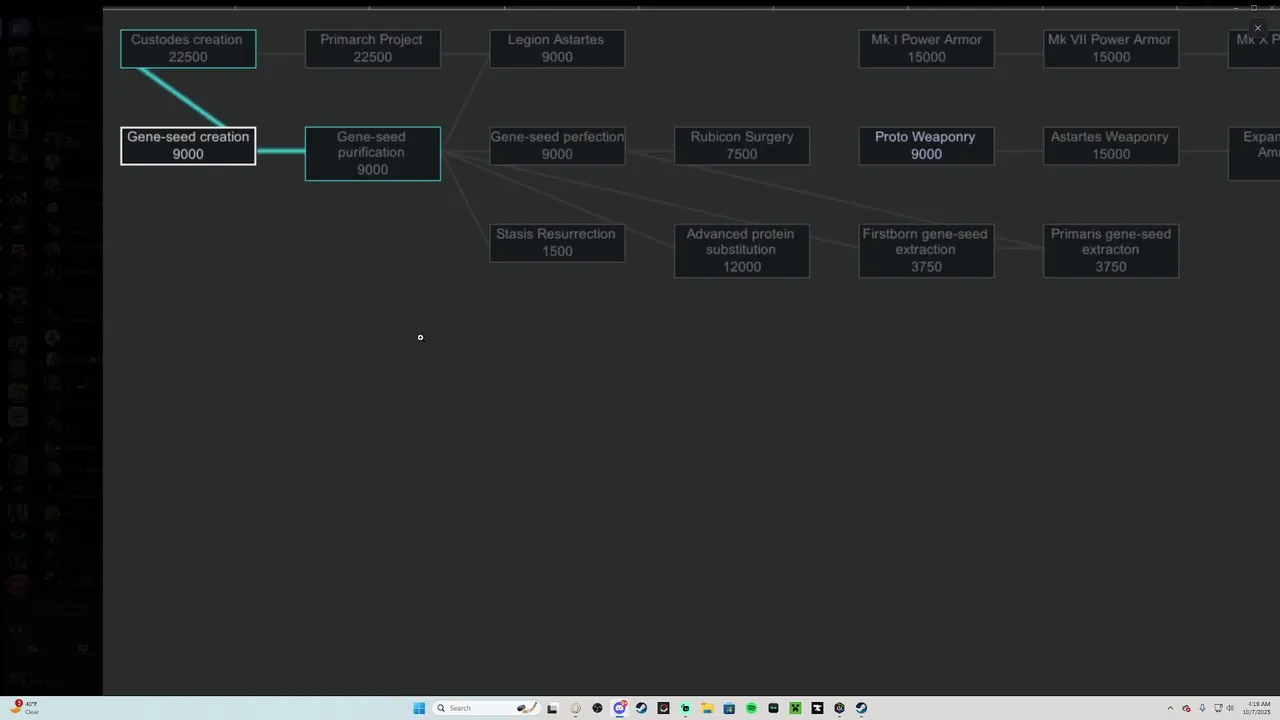The height and width of the screenshot is (720, 1280).
Task: Click the taskbar Search box
Action: [x=486, y=708]
